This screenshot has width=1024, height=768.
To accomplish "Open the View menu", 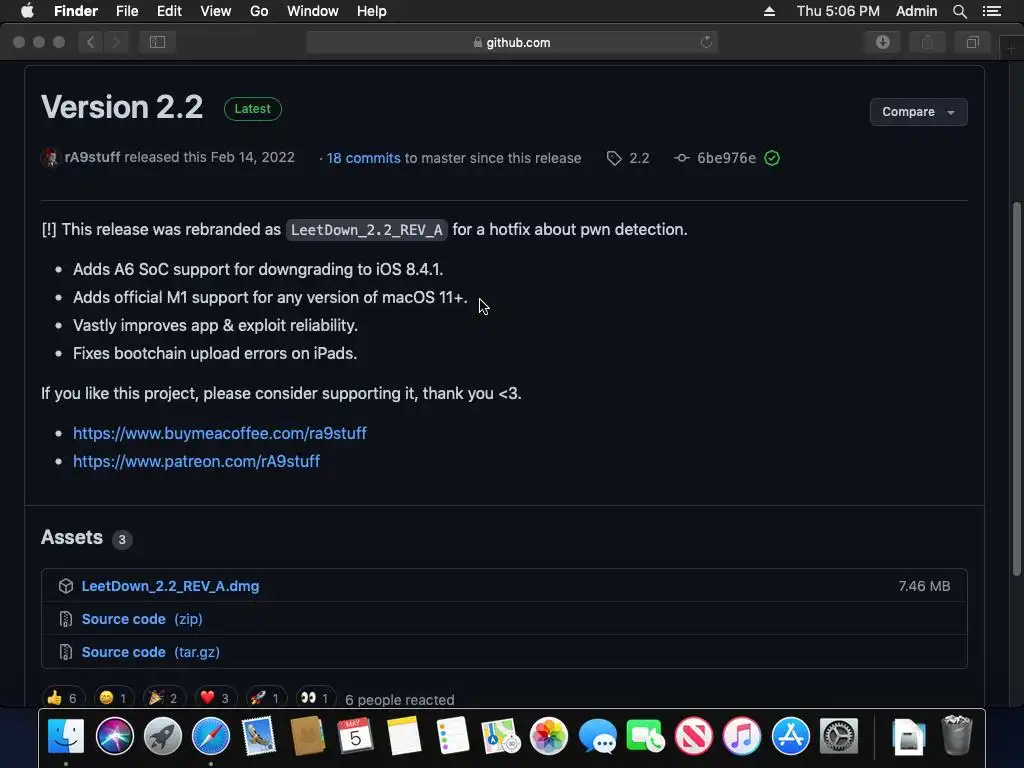I will (216, 11).
